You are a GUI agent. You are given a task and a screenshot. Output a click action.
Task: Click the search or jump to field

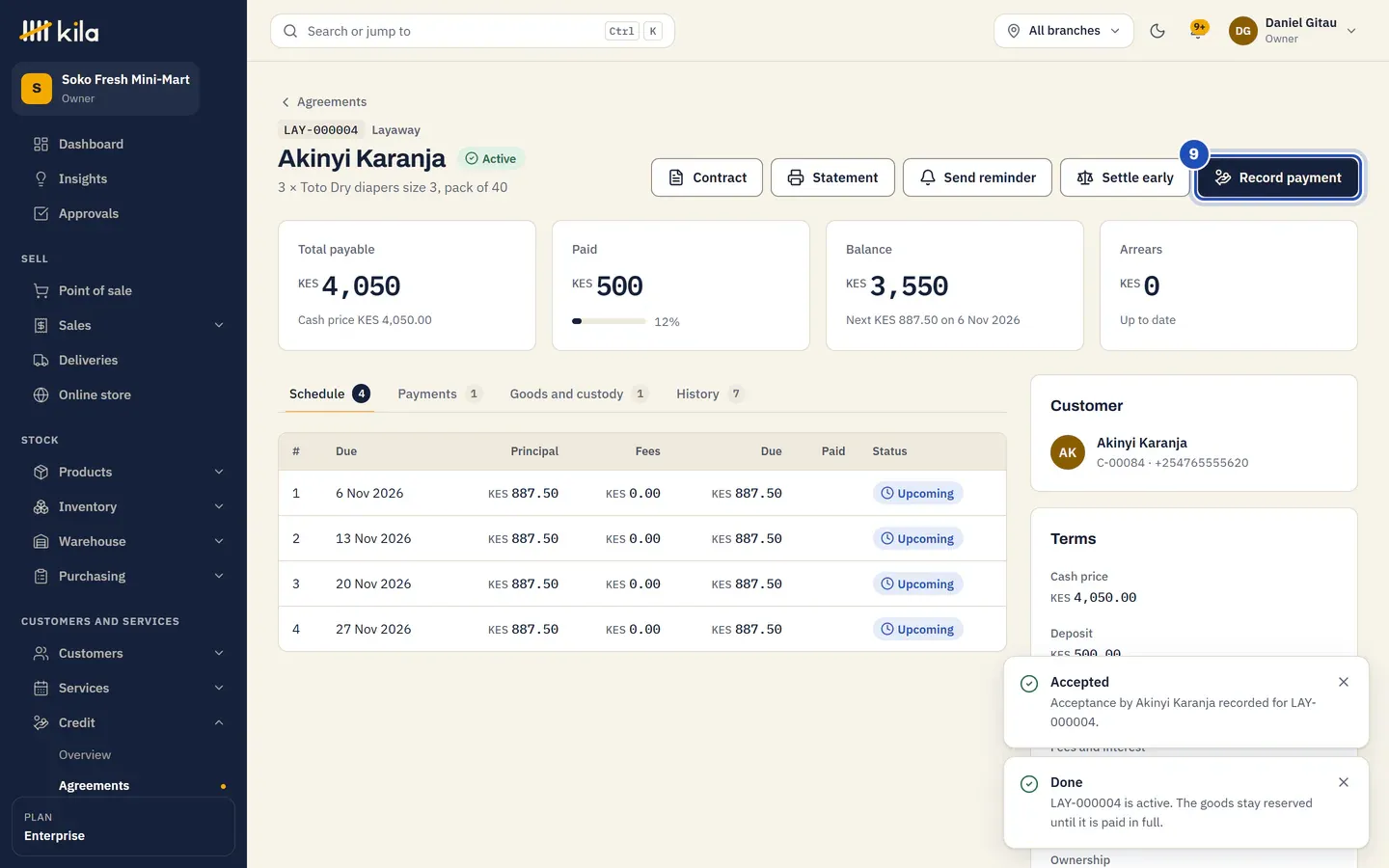tap(473, 31)
